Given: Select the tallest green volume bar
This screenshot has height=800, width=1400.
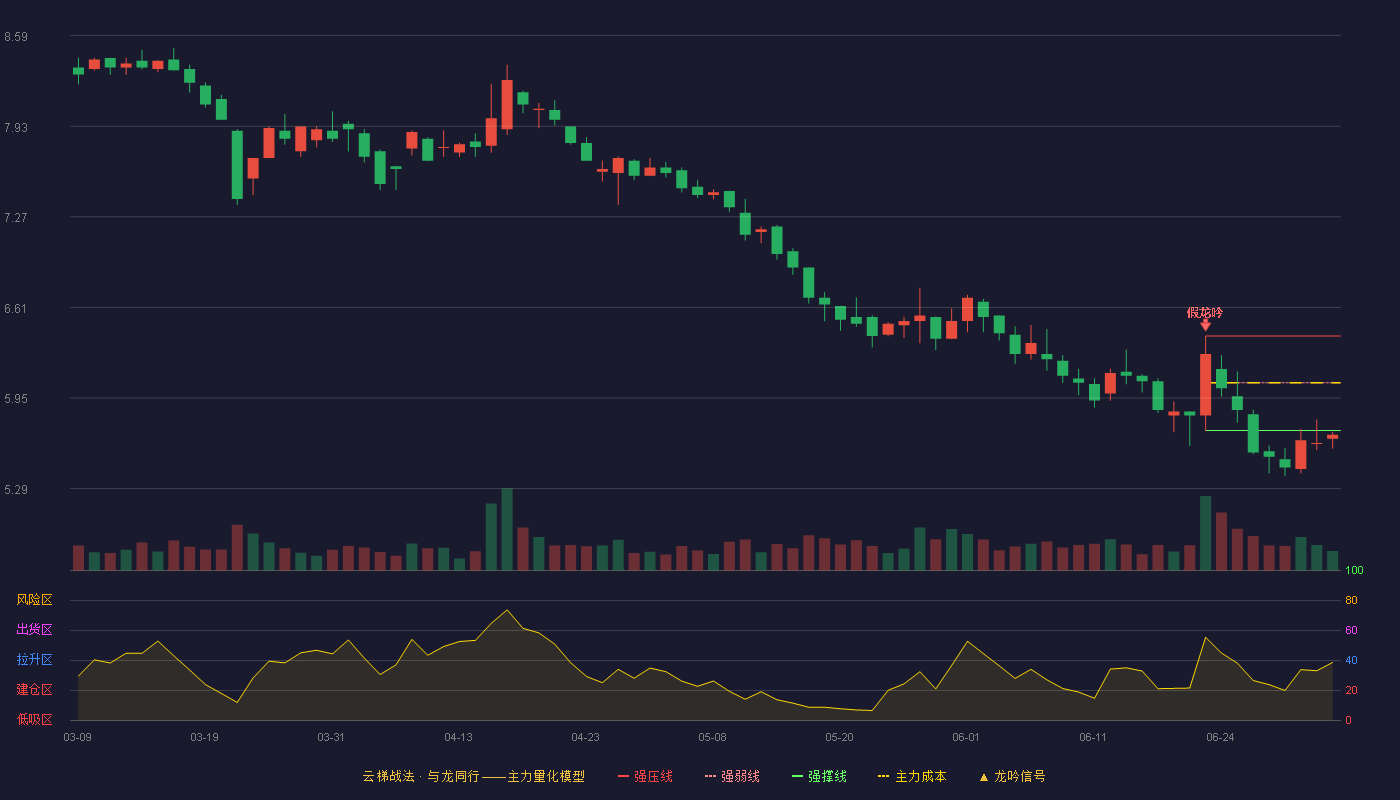Looking at the screenshot, I should point(507,529).
